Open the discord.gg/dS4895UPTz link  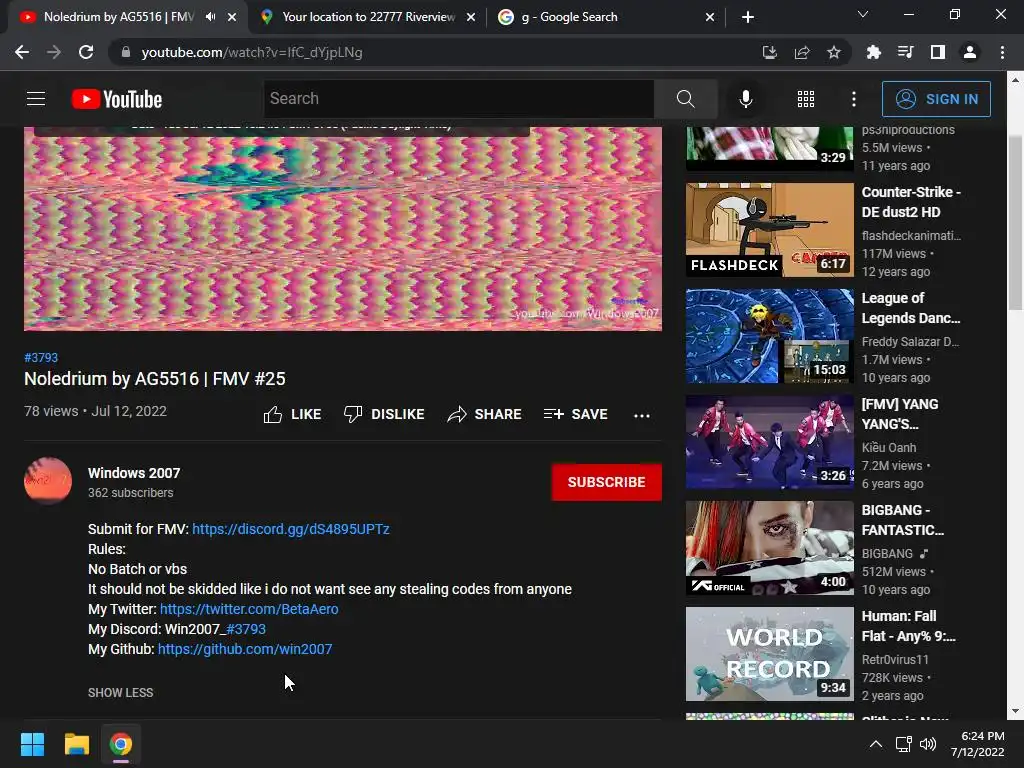pyautogui.click(x=291, y=529)
